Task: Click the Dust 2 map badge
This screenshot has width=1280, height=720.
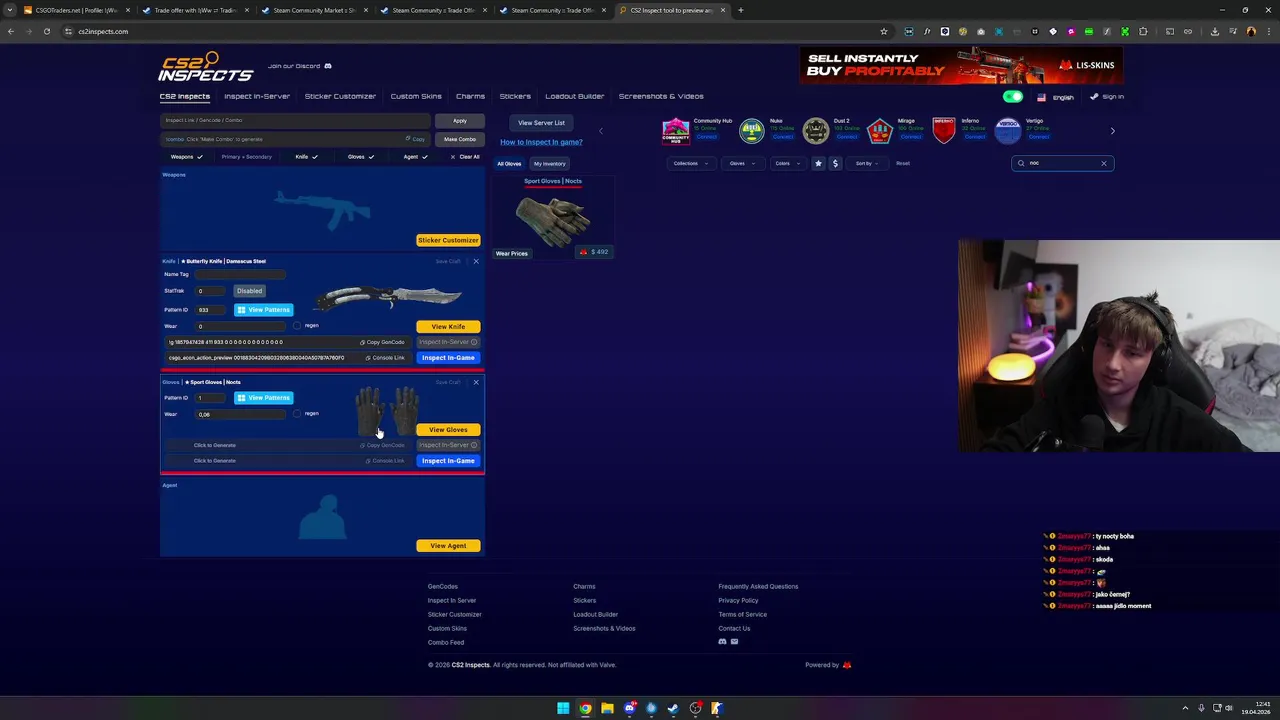Action: coord(816,130)
